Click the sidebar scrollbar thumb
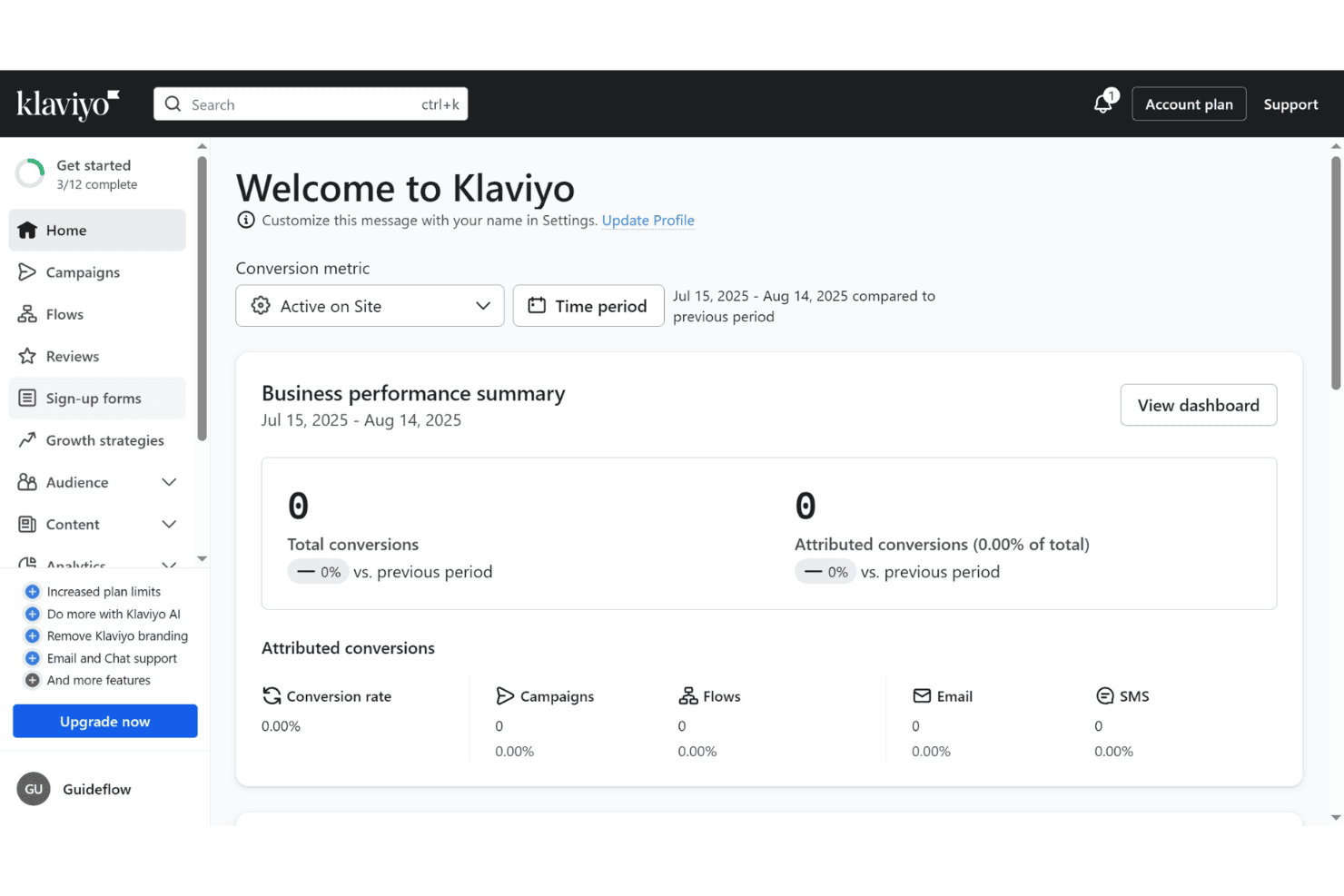 (x=202, y=298)
